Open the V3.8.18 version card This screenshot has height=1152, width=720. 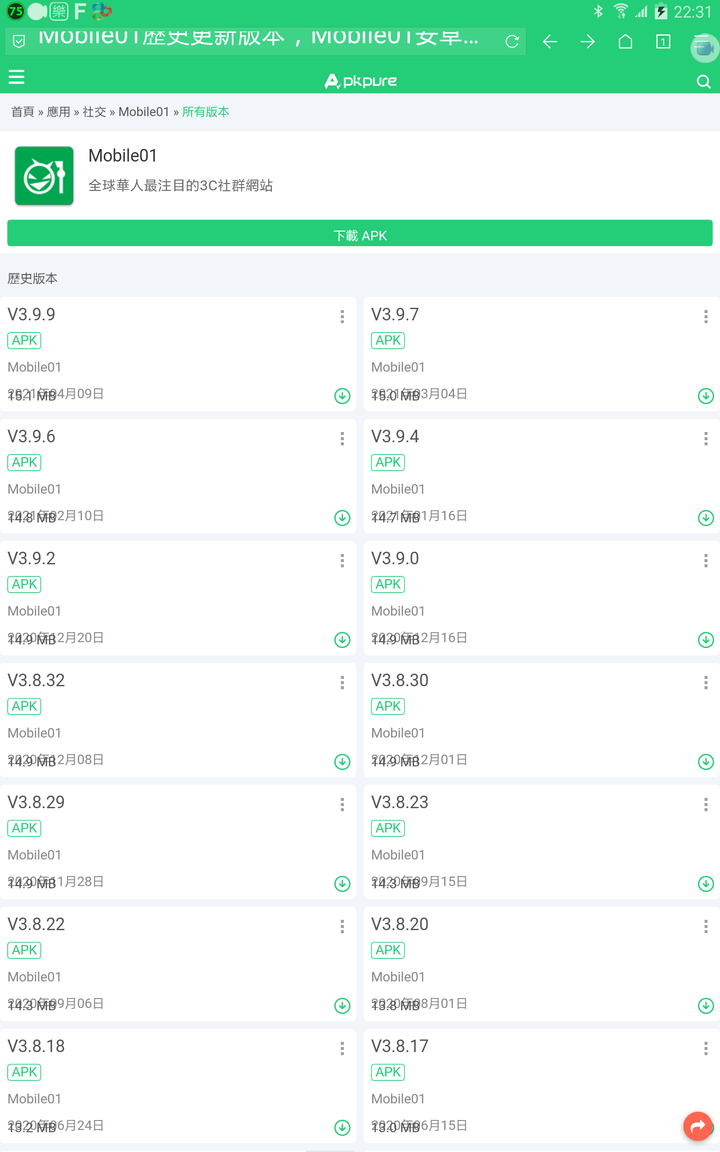[178, 1086]
